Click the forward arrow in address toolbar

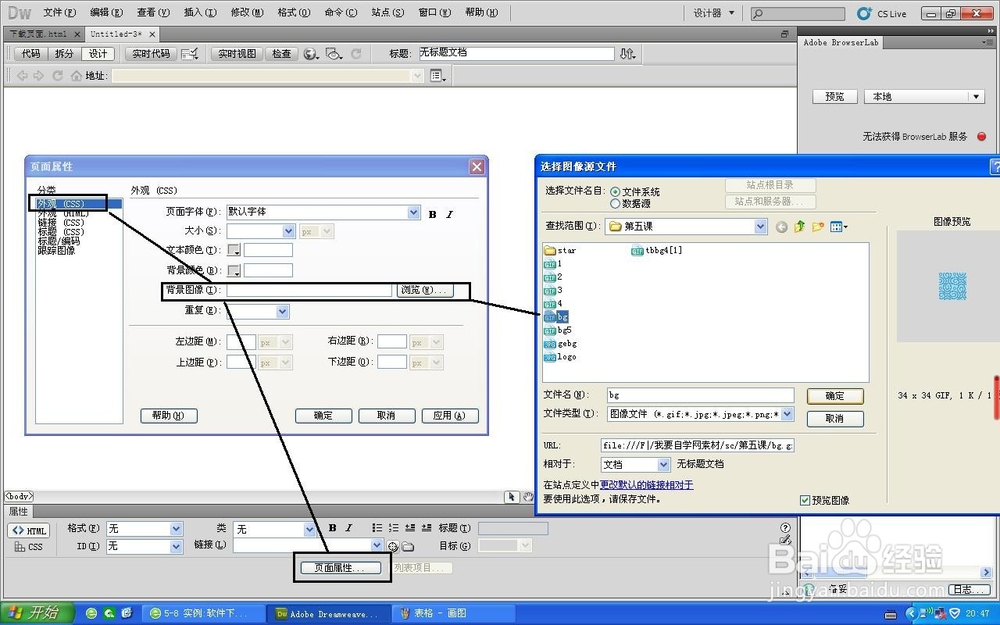[x=38, y=76]
